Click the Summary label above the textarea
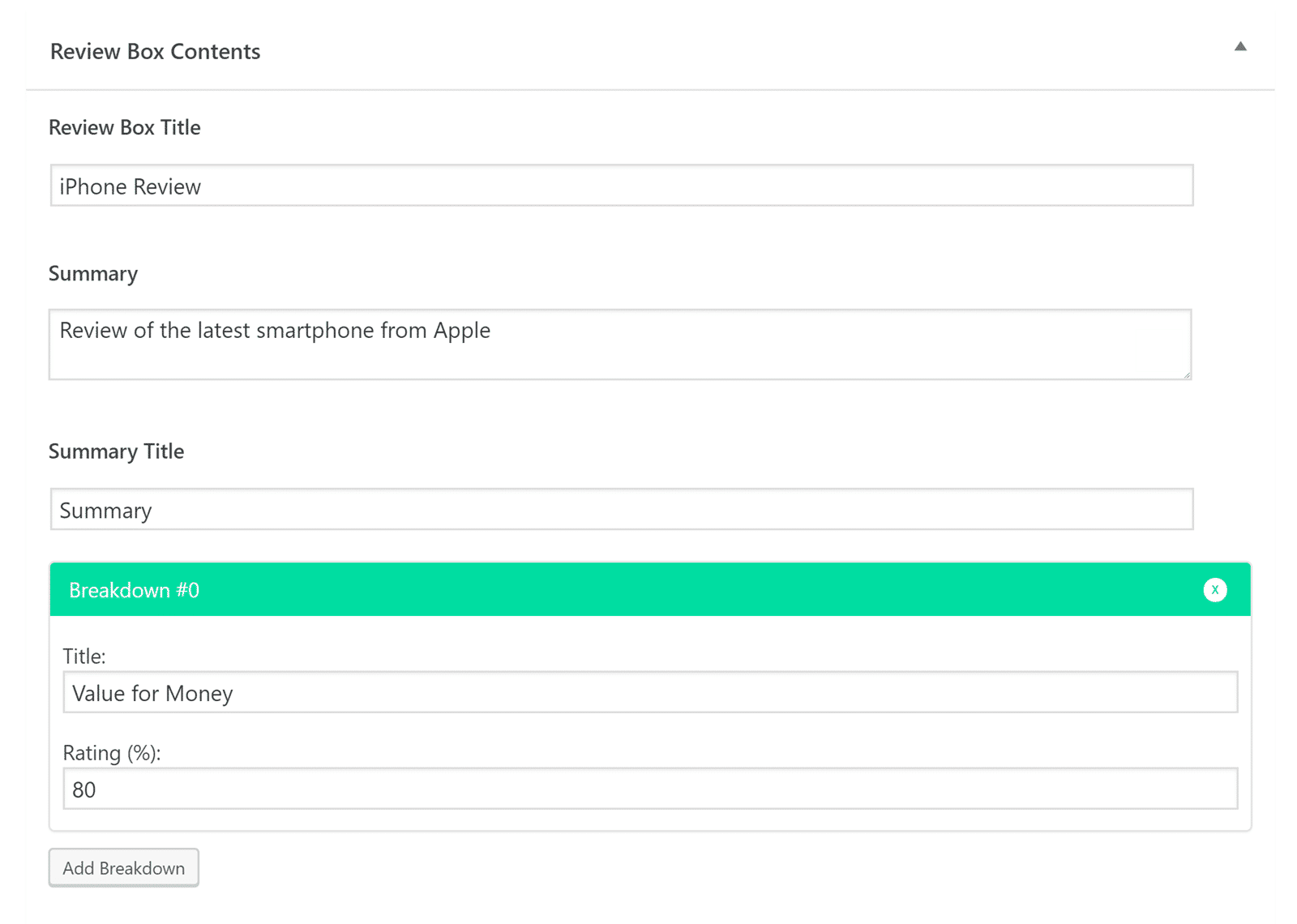The image size is (1297, 924). 93,274
